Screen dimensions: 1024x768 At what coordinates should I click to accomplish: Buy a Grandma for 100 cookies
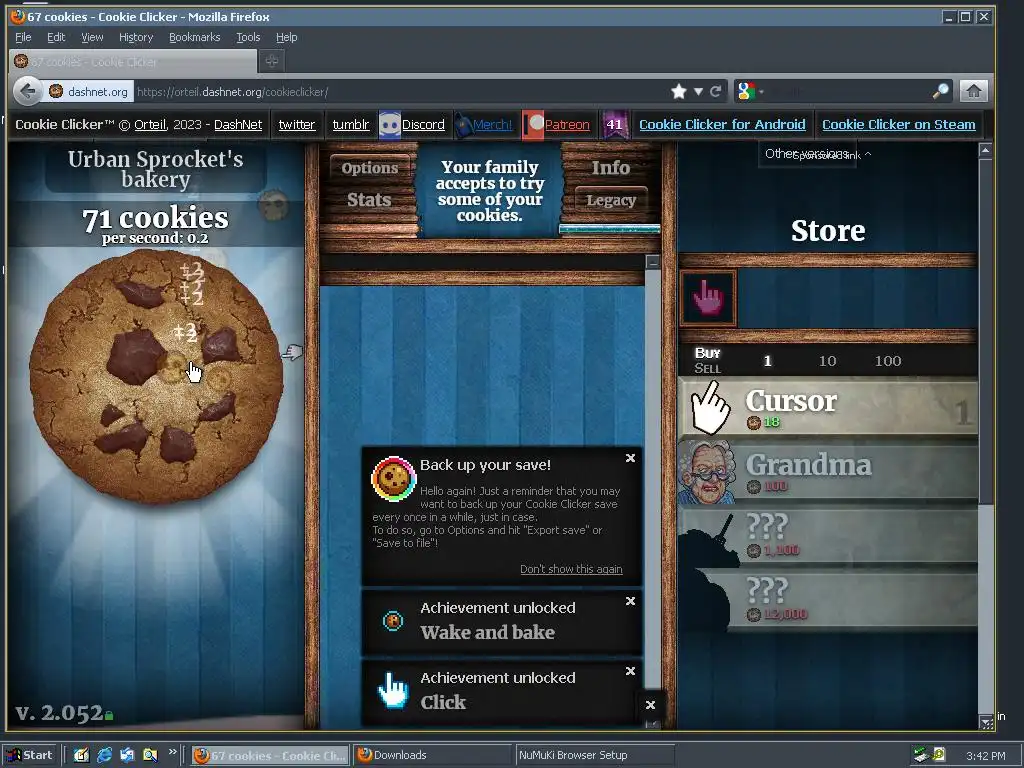coord(828,473)
